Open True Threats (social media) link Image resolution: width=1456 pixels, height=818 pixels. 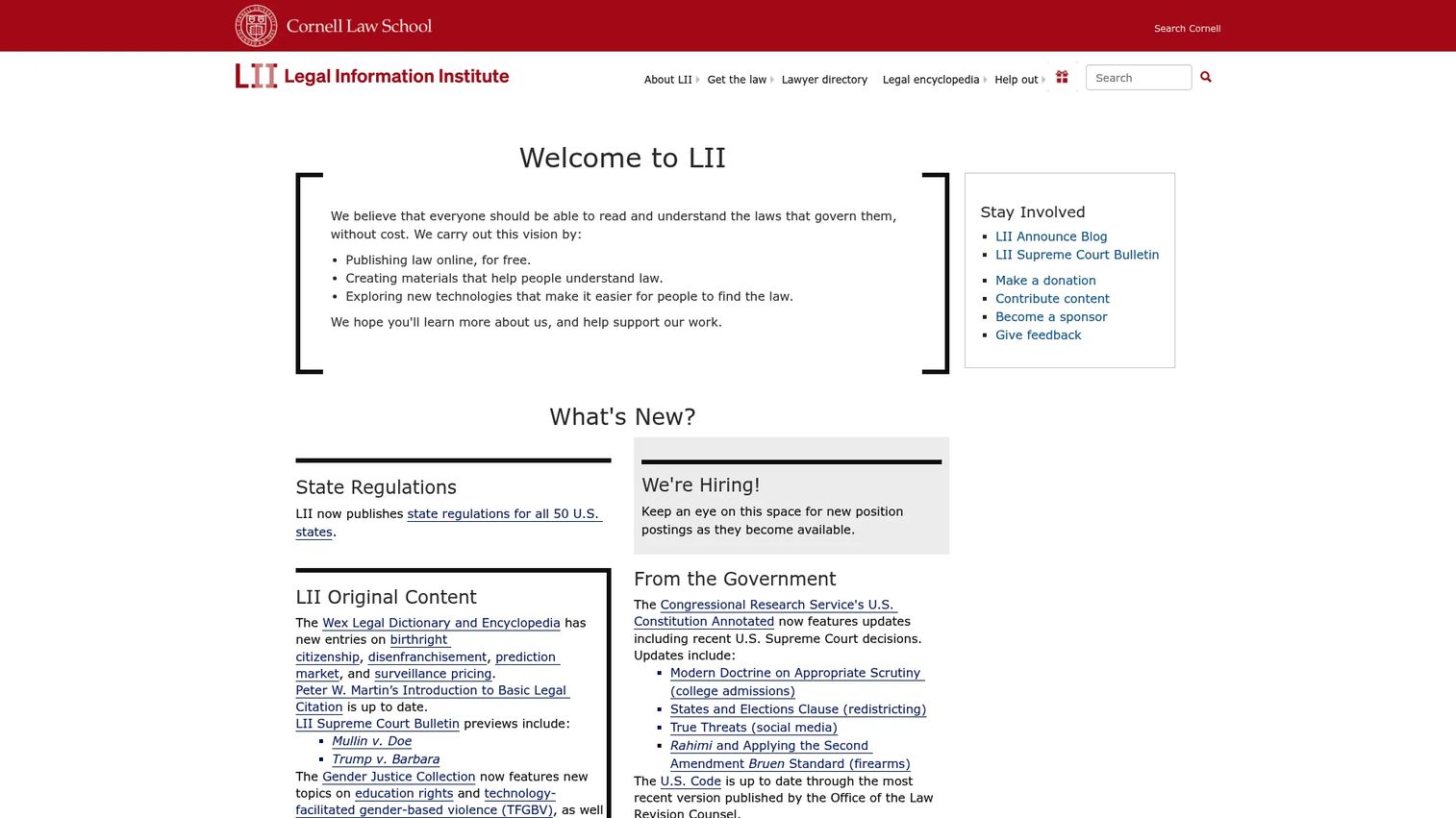pos(754,728)
